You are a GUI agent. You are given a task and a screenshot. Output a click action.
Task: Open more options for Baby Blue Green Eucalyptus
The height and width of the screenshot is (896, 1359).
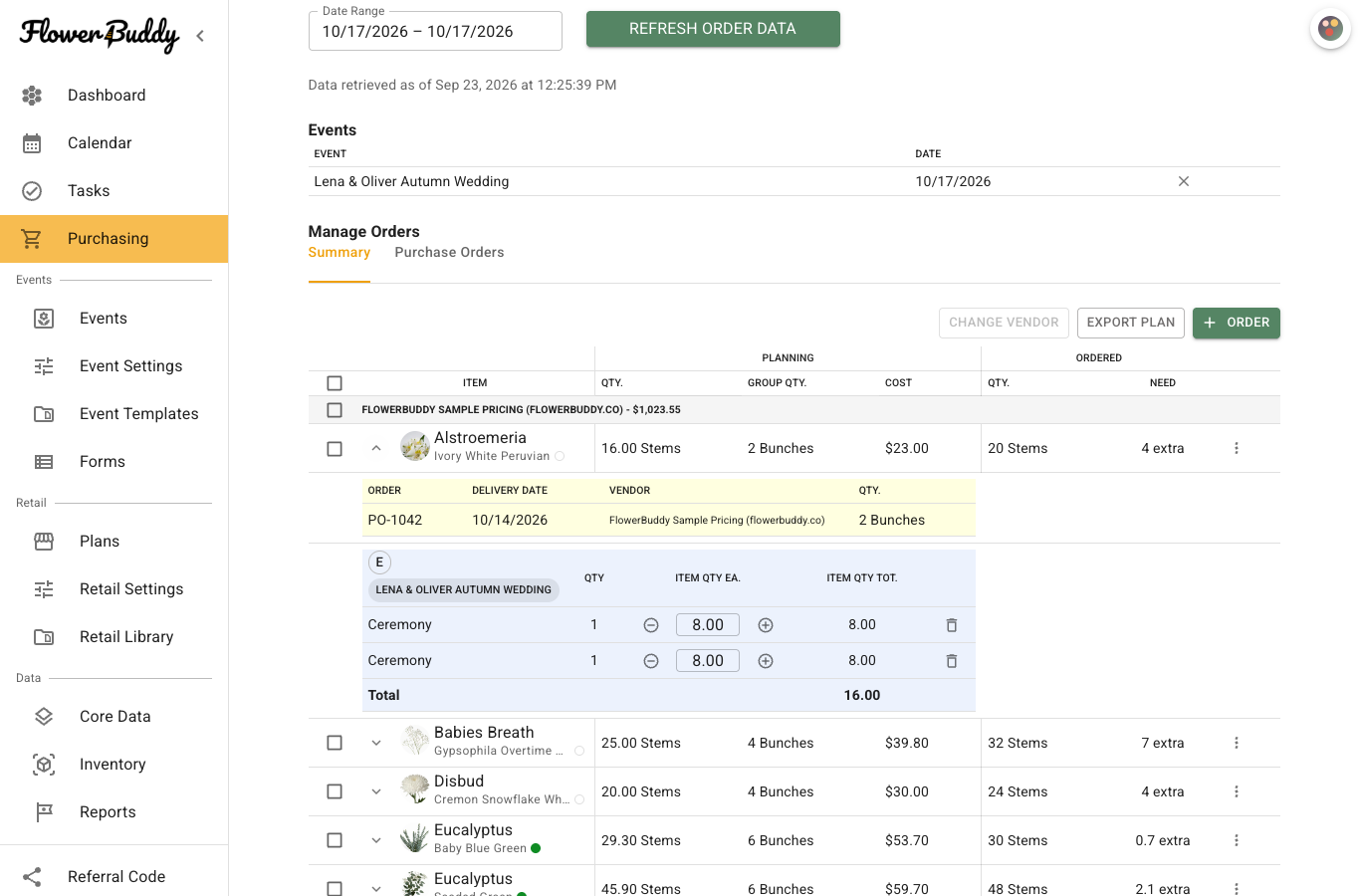click(x=1237, y=840)
